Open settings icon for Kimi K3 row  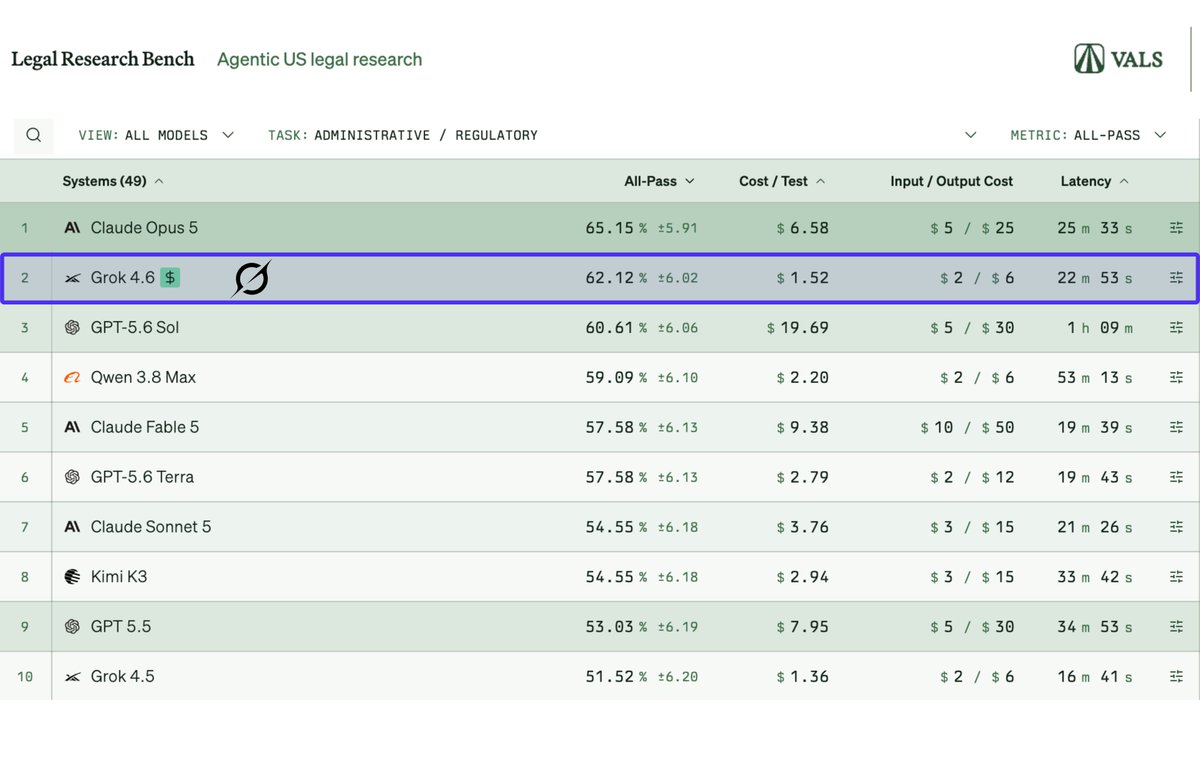pos(1176,577)
